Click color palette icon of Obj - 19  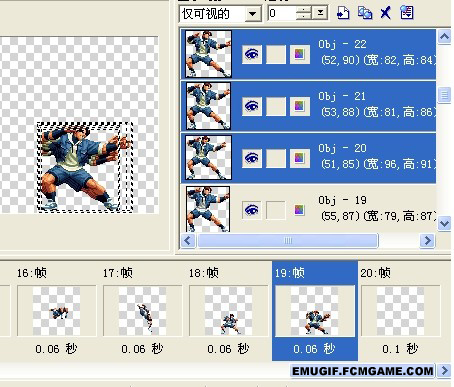click(299, 210)
